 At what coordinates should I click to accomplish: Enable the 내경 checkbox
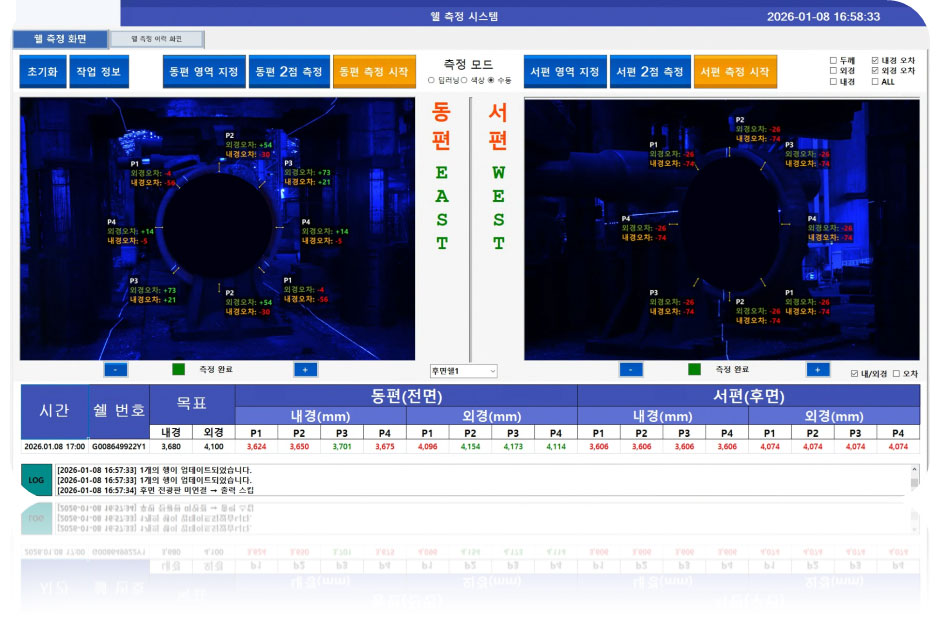[x=833, y=82]
